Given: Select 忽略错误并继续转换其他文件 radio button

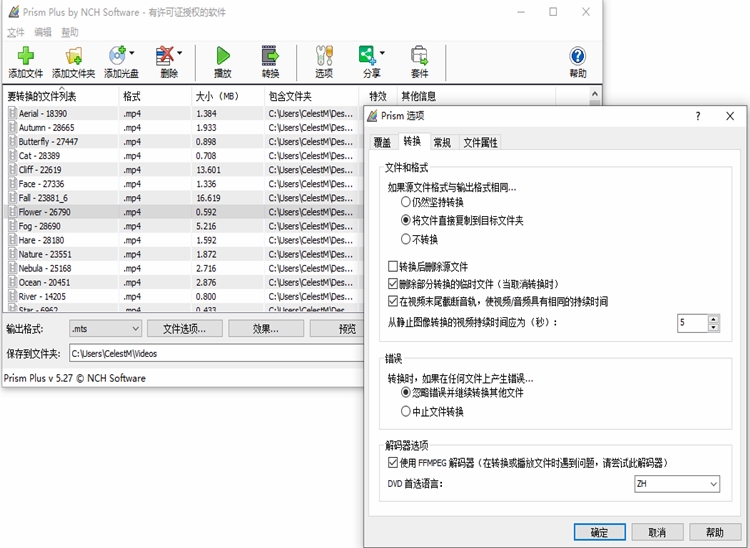Looking at the screenshot, I should click(406, 393).
